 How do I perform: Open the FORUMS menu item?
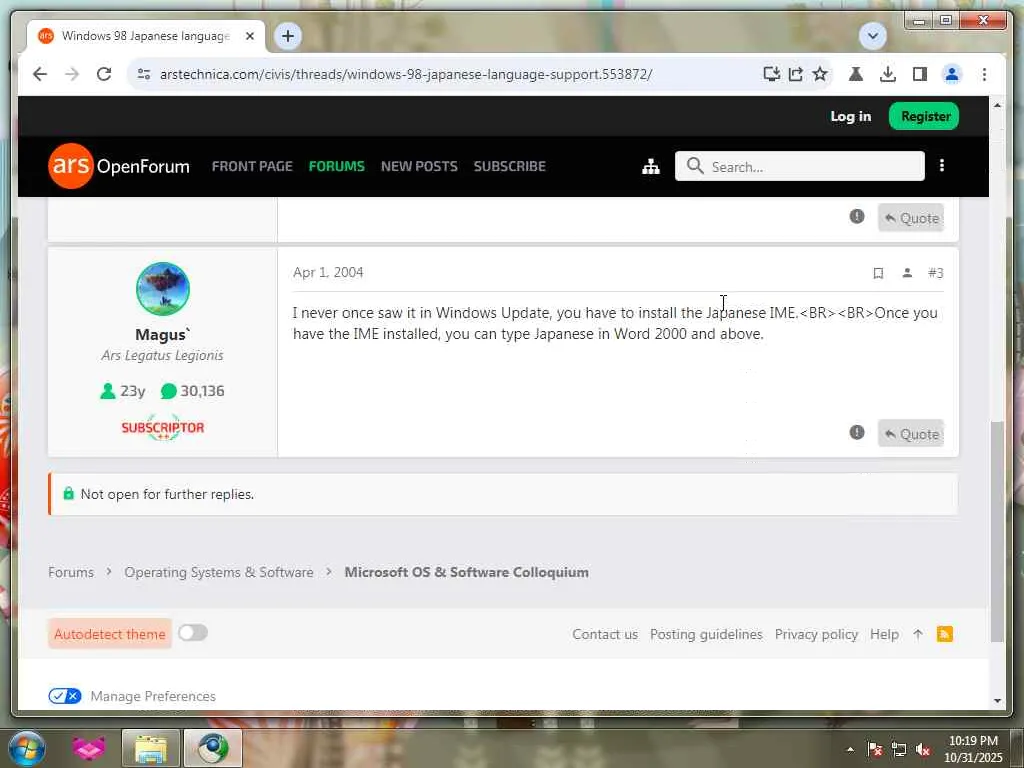[336, 167]
